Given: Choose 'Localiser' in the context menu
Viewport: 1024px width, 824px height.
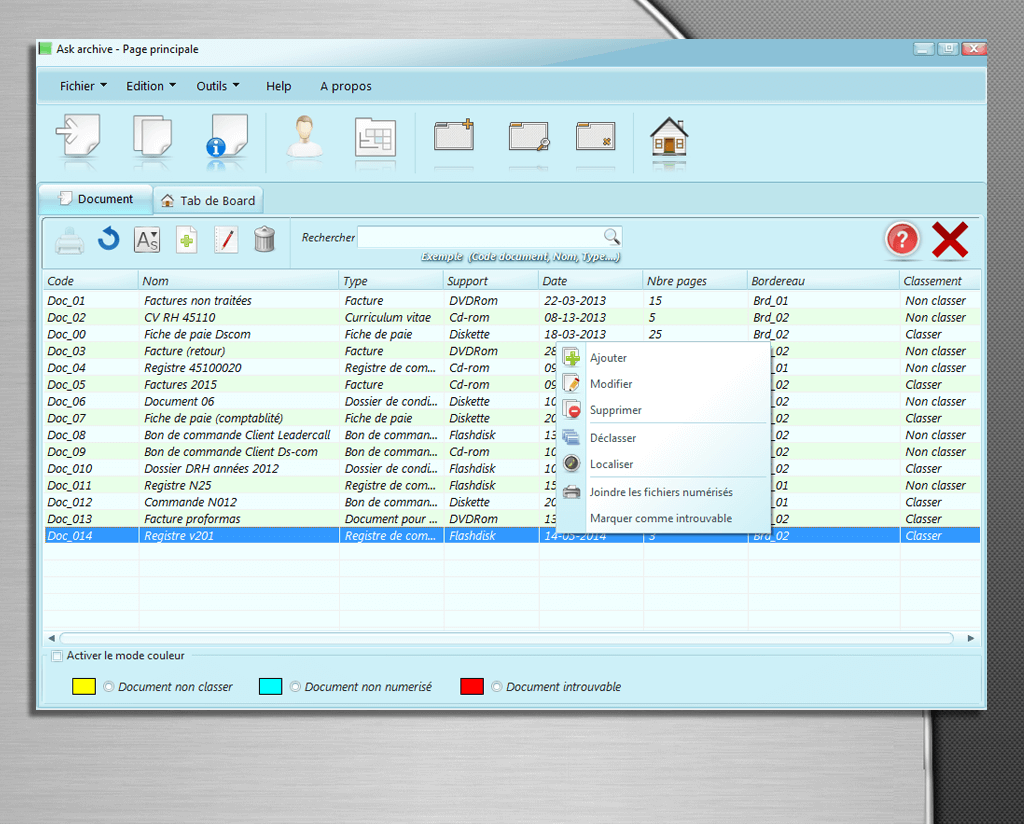Looking at the screenshot, I should (611, 464).
